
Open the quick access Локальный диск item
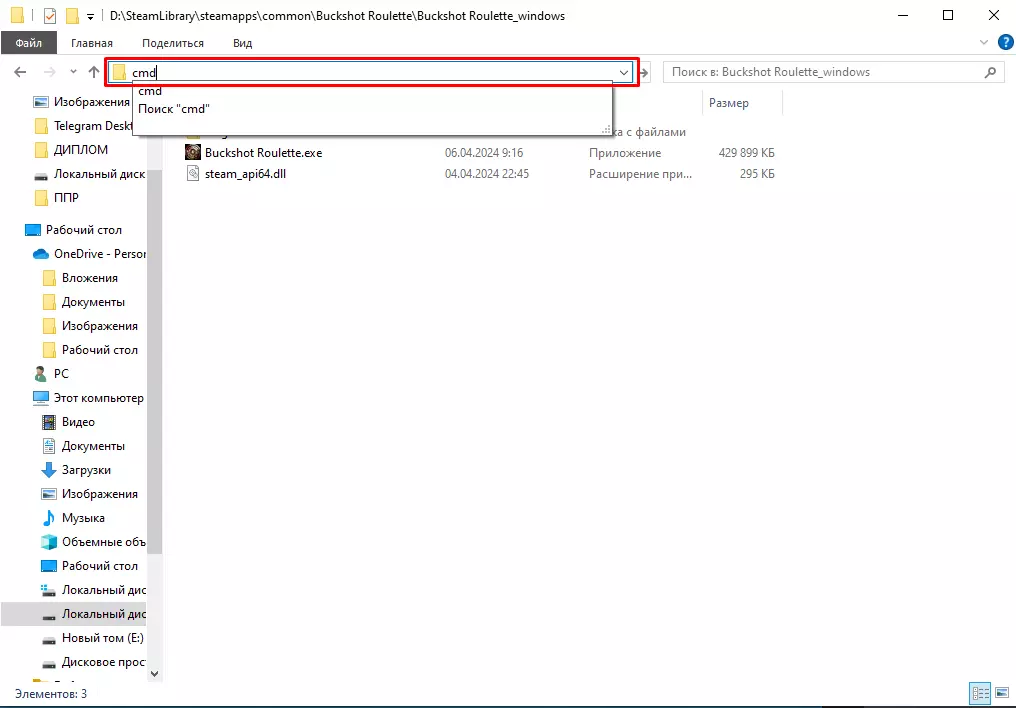click(99, 174)
